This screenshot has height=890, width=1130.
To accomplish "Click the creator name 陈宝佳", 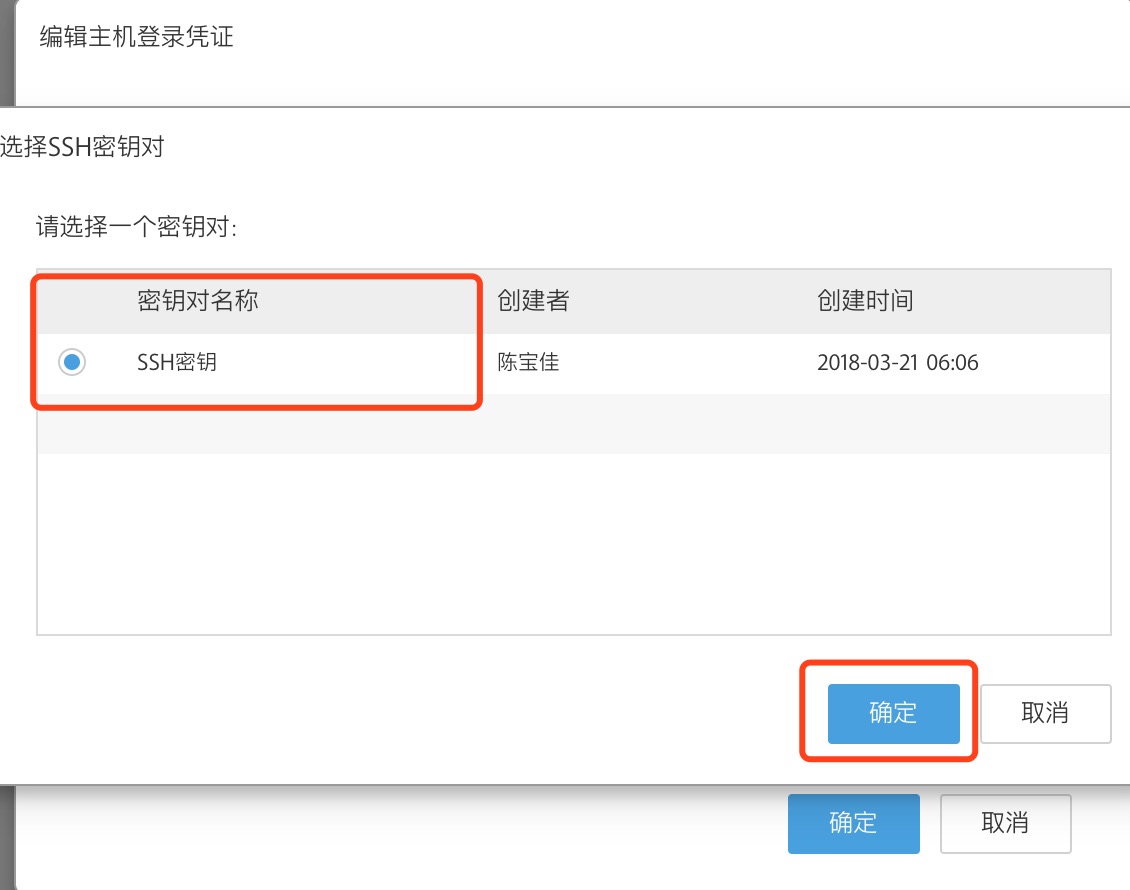I will point(528,363).
